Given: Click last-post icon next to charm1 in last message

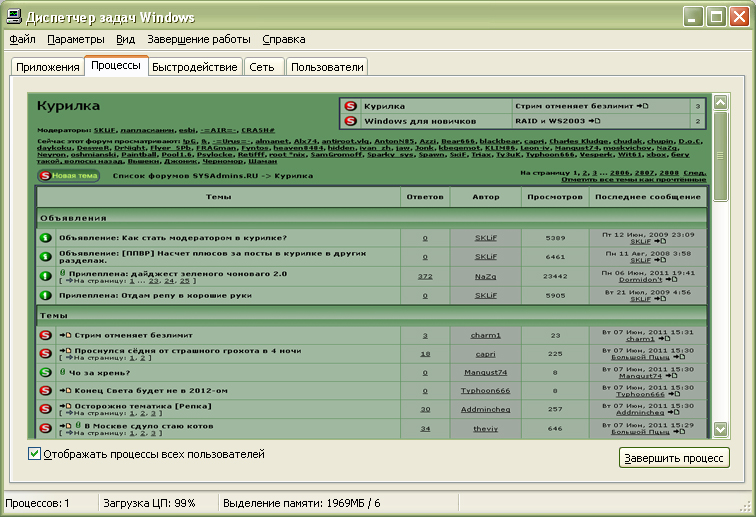Looking at the screenshot, I should (664, 339).
